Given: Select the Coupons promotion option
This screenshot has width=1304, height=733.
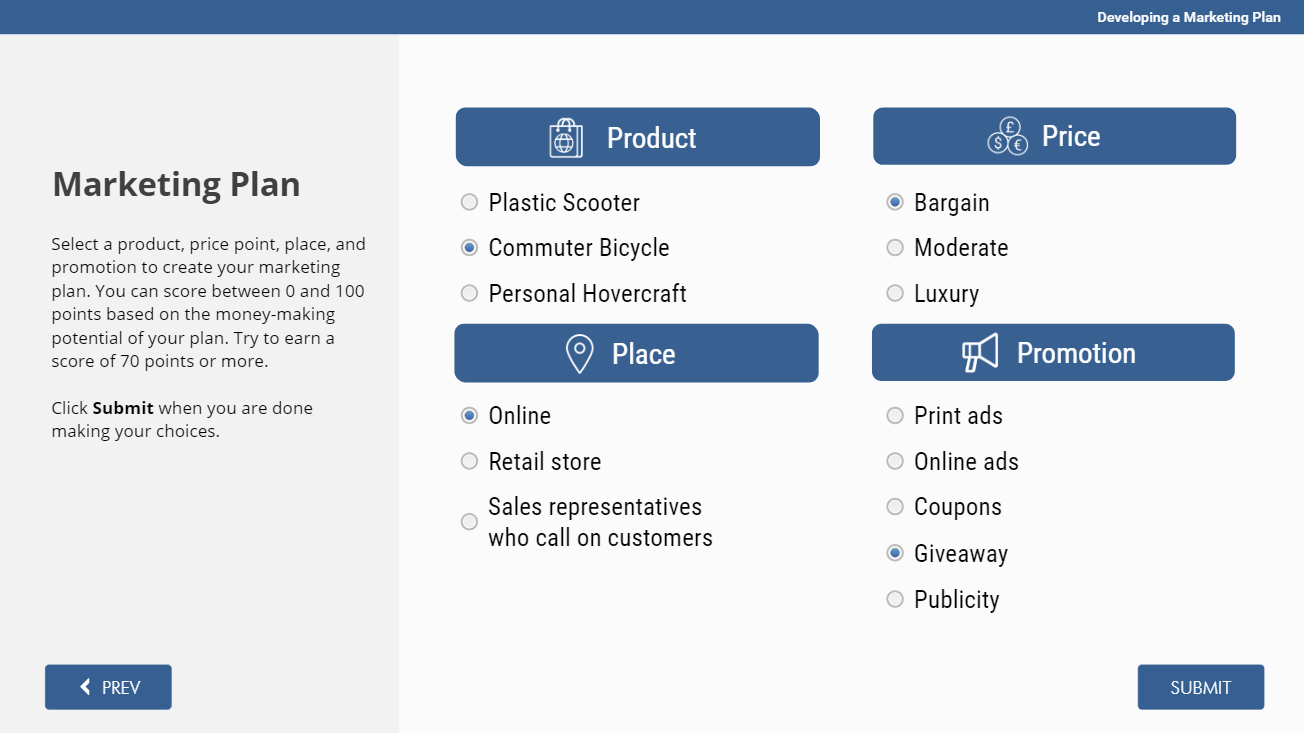Looking at the screenshot, I should point(895,507).
